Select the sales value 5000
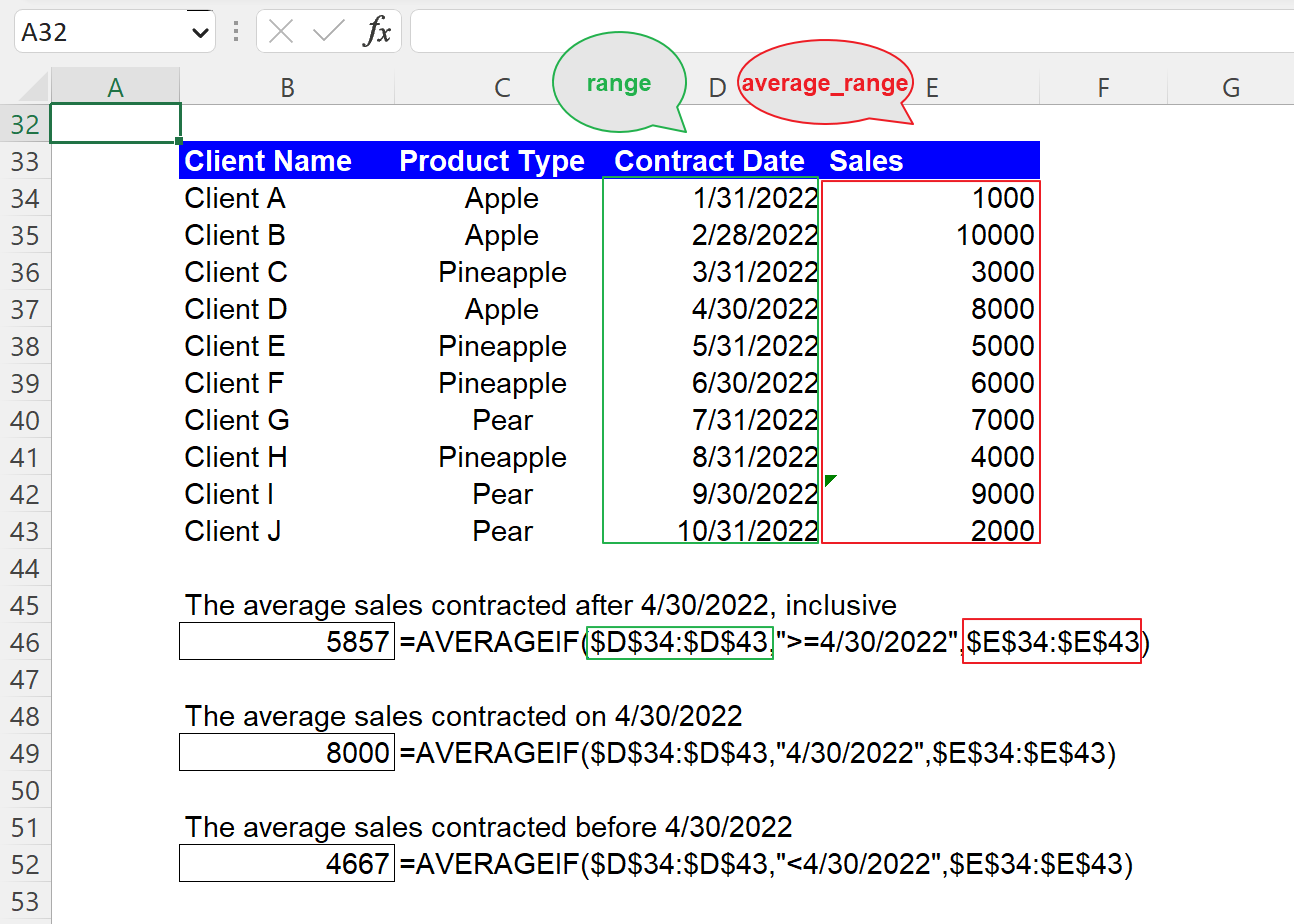The image size is (1294, 924). coord(931,346)
